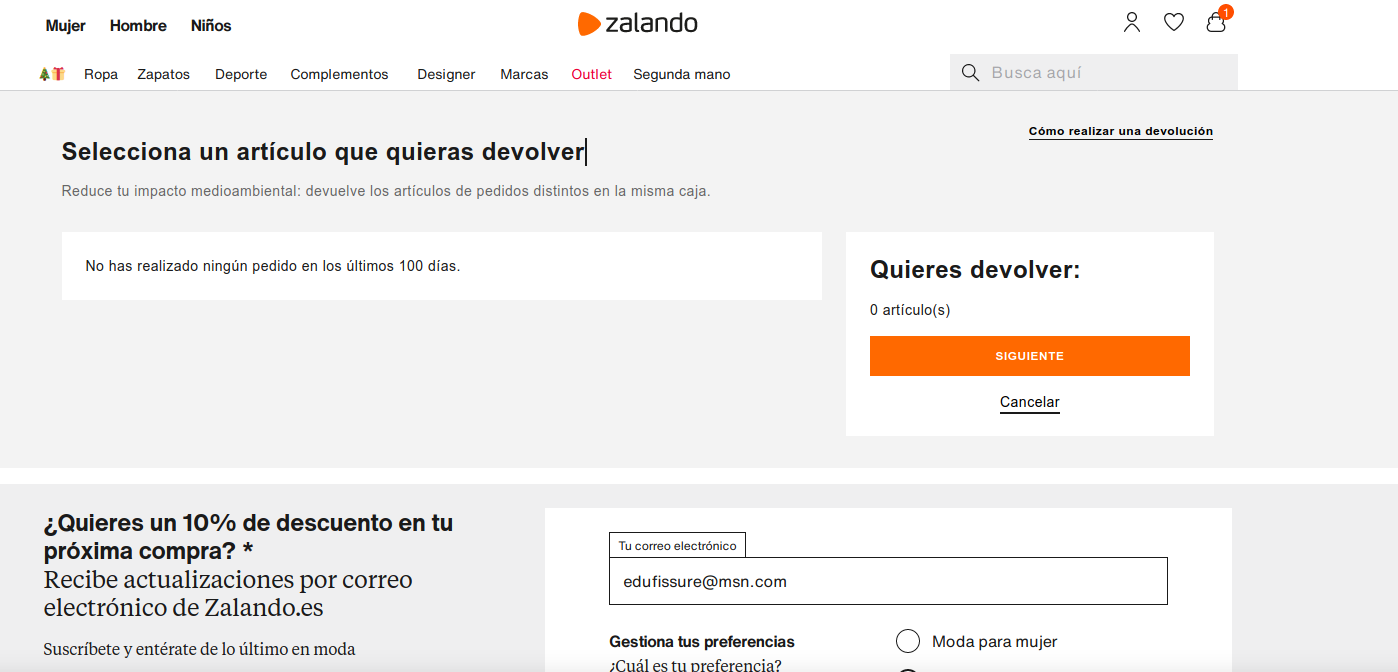The height and width of the screenshot is (672, 1398).
Task: Open the Deporte menu
Action: (241, 74)
